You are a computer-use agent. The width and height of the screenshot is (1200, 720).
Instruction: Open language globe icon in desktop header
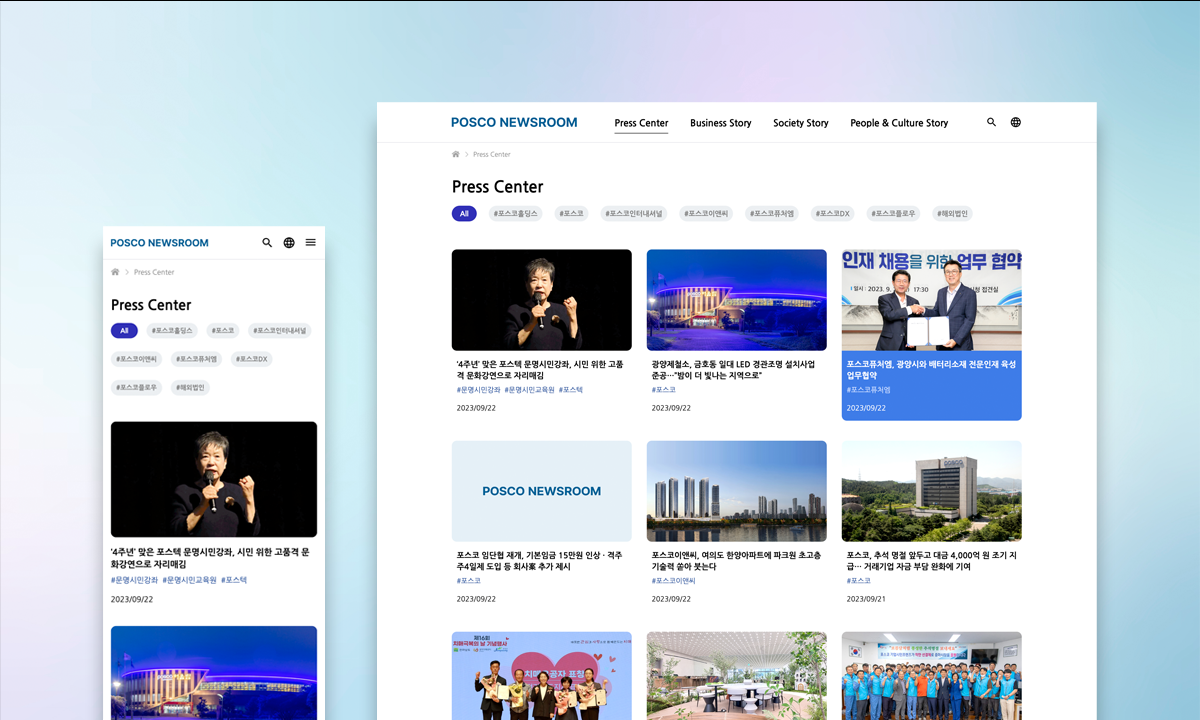pos(1016,122)
